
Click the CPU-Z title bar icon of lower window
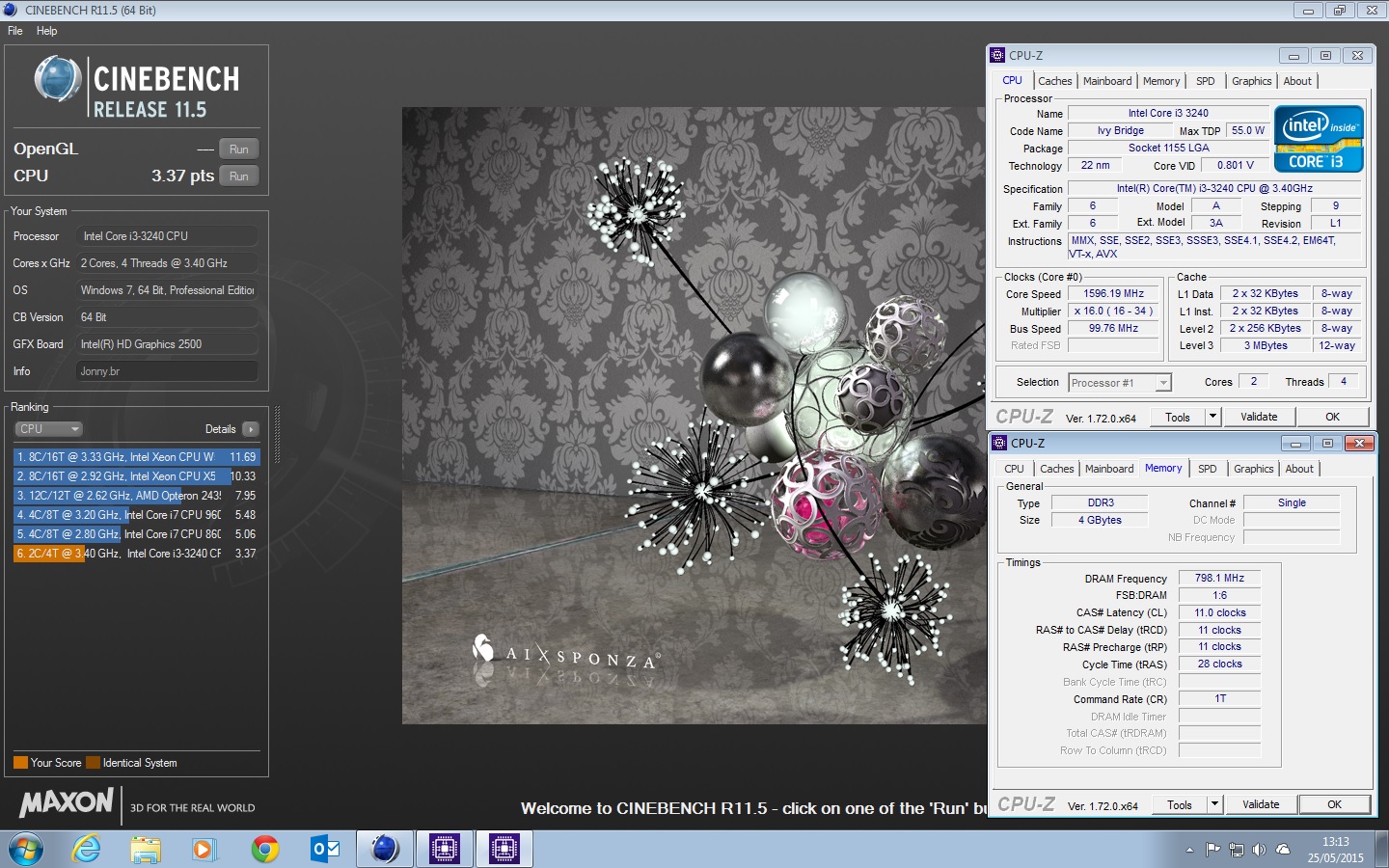[x=999, y=444]
